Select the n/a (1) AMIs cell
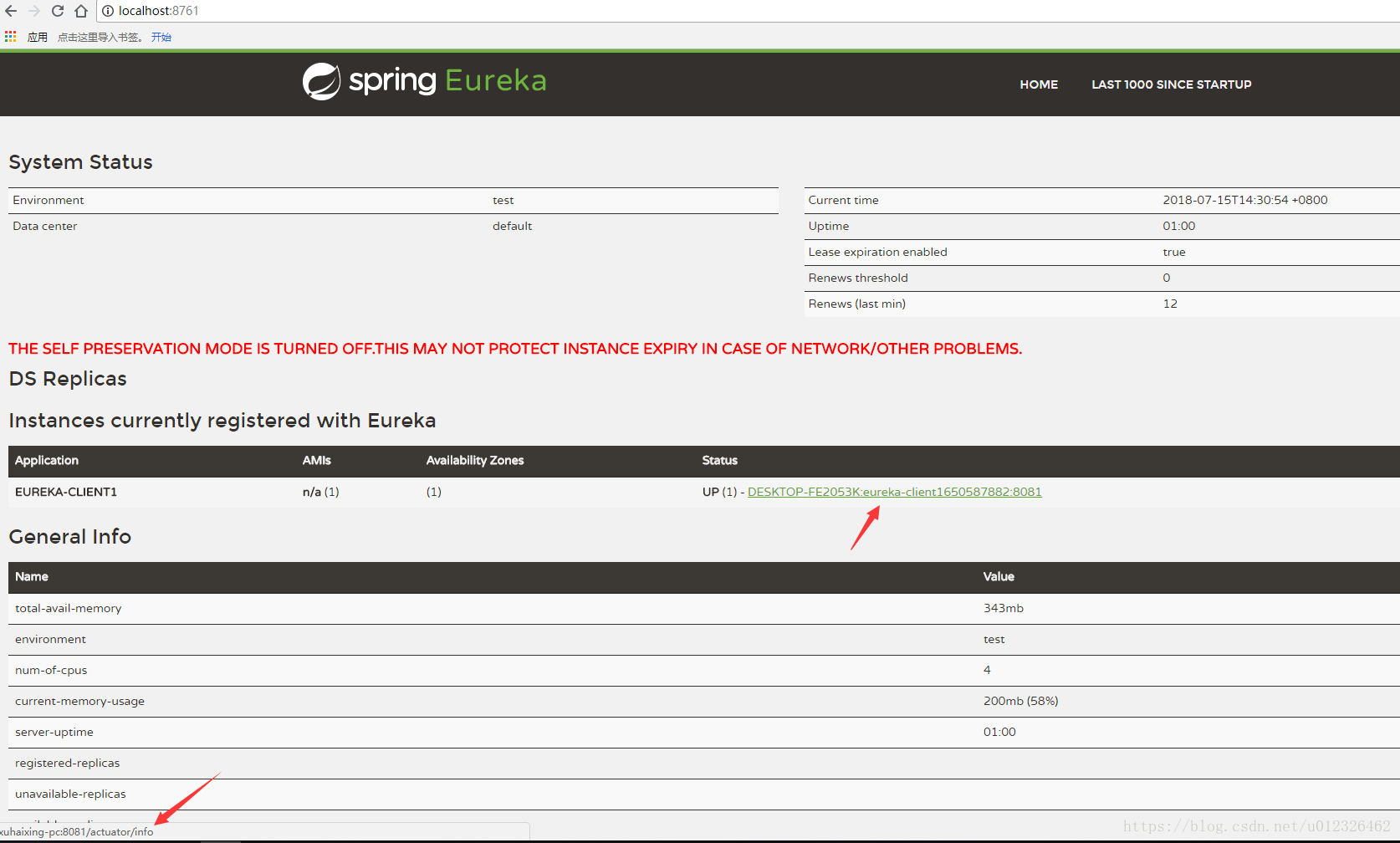The height and width of the screenshot is (843, 1400). [321, 492]
